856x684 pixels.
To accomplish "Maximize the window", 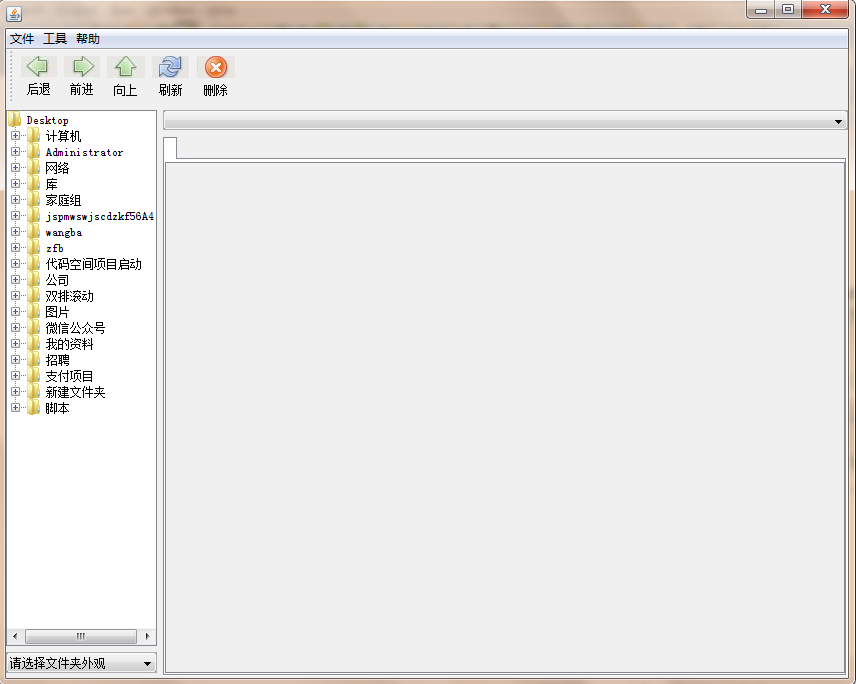I will [x=788, y=9].
